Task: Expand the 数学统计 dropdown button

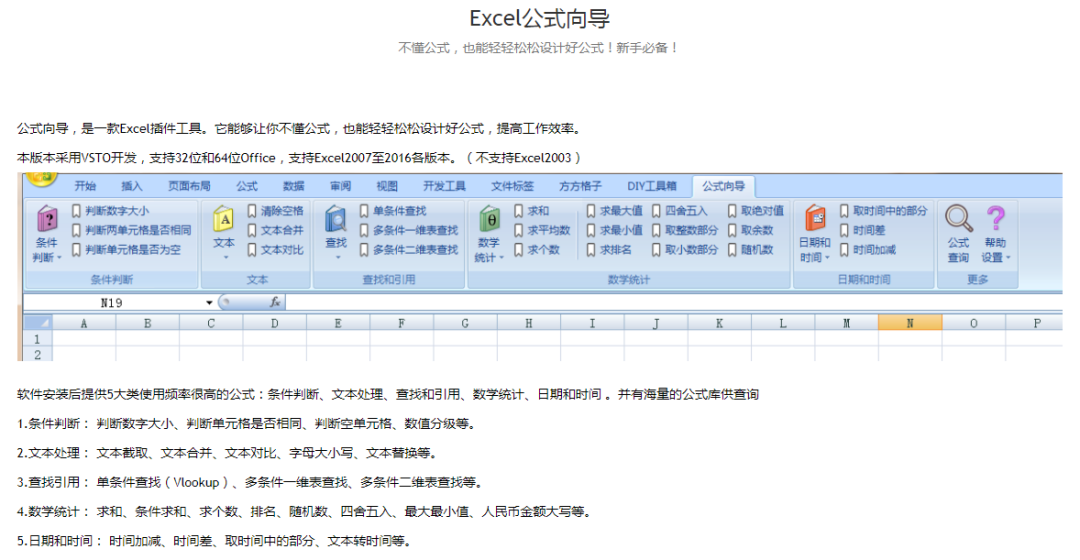Action: 489,234
